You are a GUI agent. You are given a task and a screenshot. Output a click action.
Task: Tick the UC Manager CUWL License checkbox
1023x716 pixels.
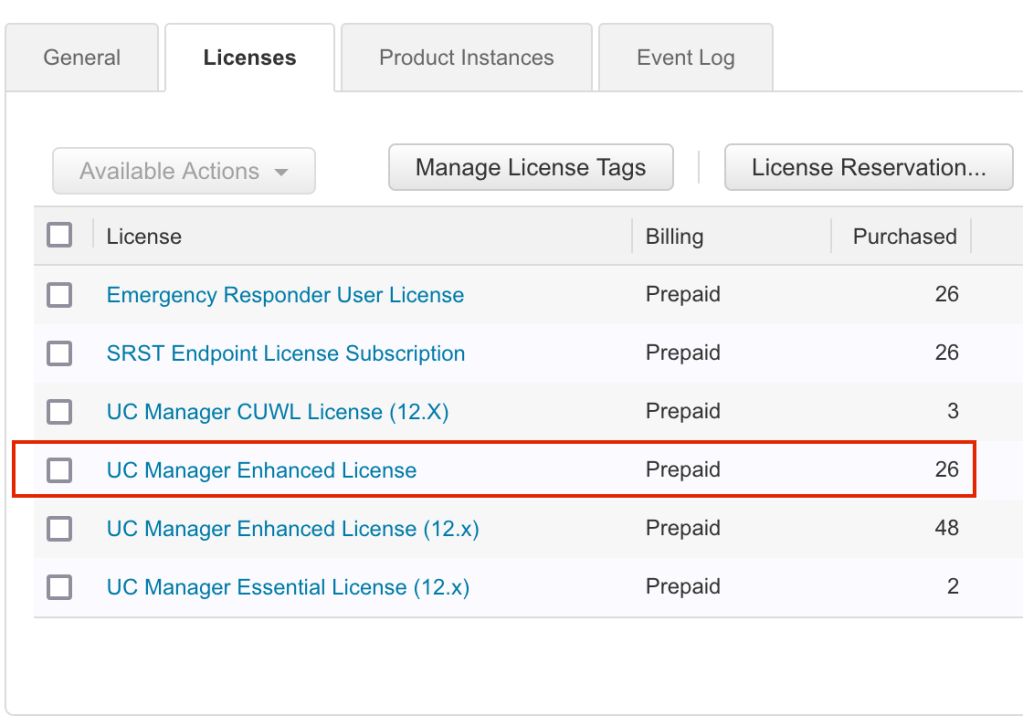[x=60, y=412]
